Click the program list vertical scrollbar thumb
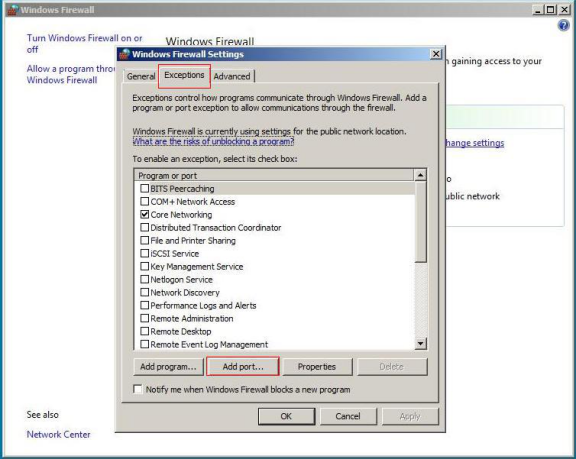The height and width of the screenshot is (459, 576). tap(420, 222)
